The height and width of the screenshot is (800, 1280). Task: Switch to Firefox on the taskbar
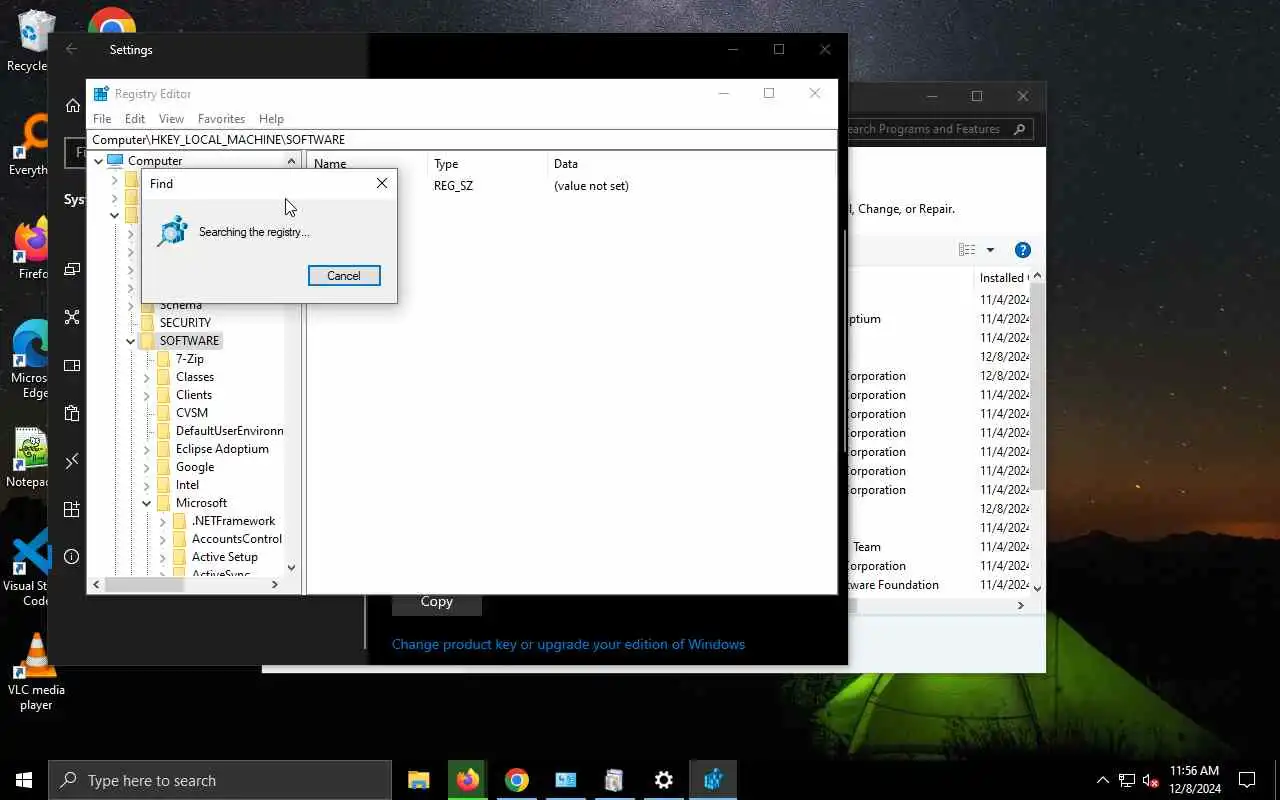(468, 780)
